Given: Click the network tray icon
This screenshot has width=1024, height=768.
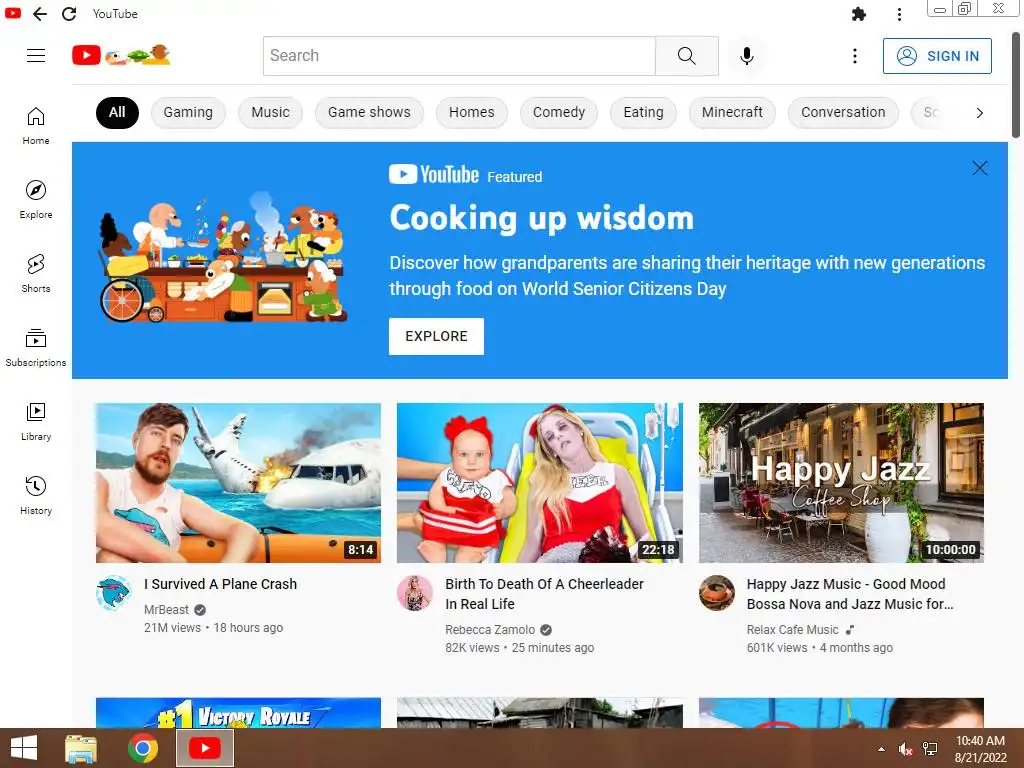Looking at the screenshot, I should click(930, 749).
